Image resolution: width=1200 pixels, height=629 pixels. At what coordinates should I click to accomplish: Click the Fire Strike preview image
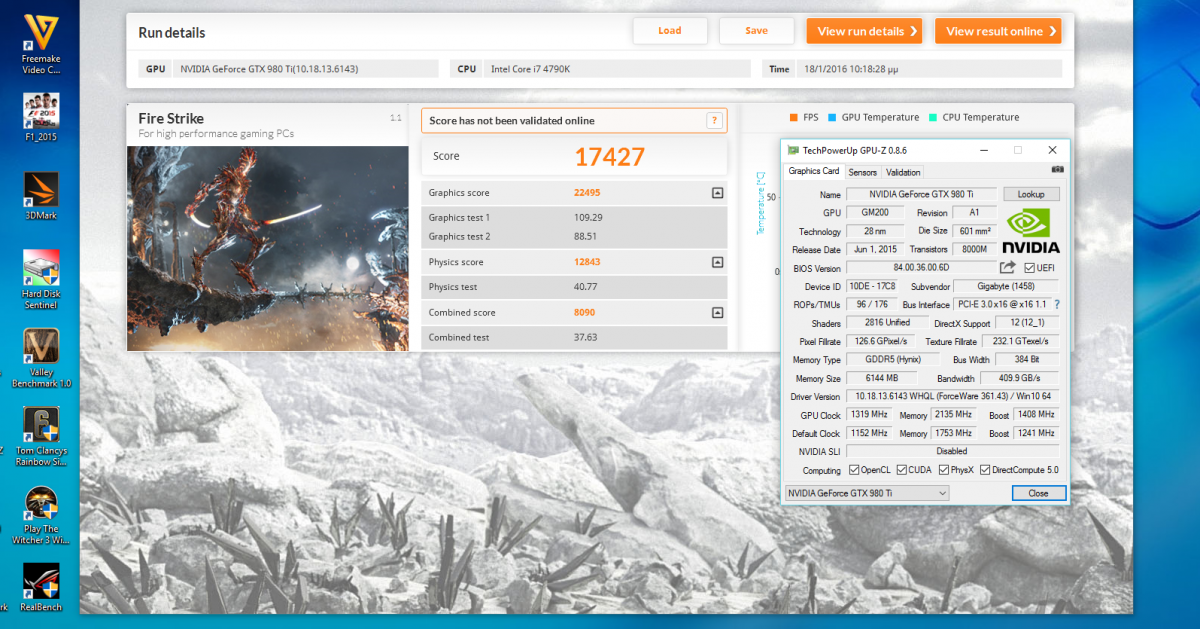(x=268, y=247)
